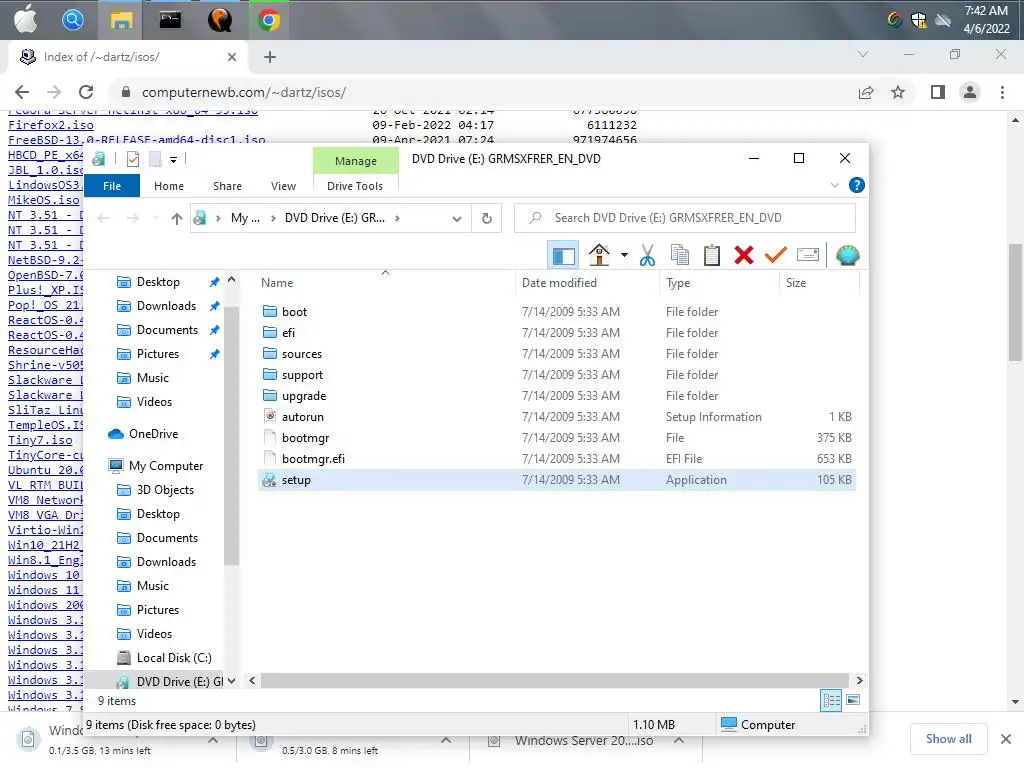The image size is (1024, 768).
Task: Reload the Chrome page
Action: click(x=86, y=92)
